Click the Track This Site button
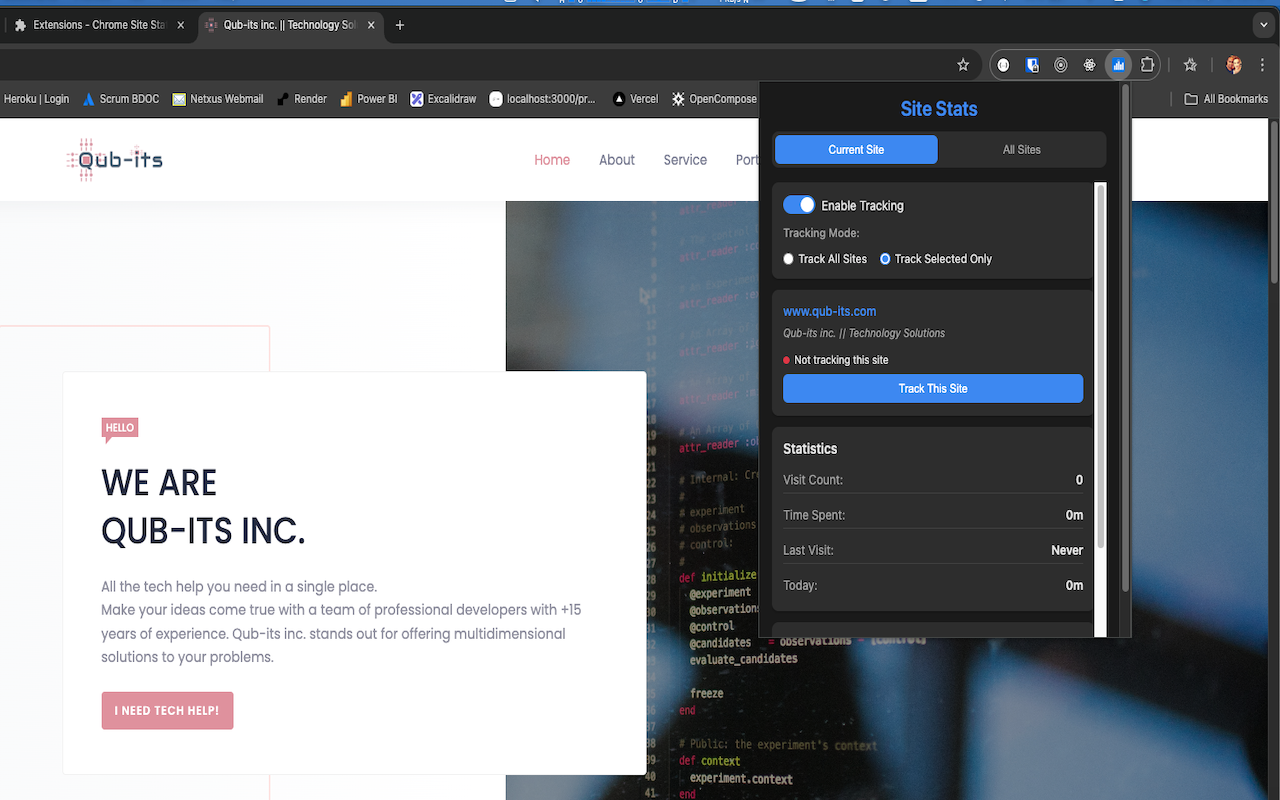 click(x=933, y=389)
